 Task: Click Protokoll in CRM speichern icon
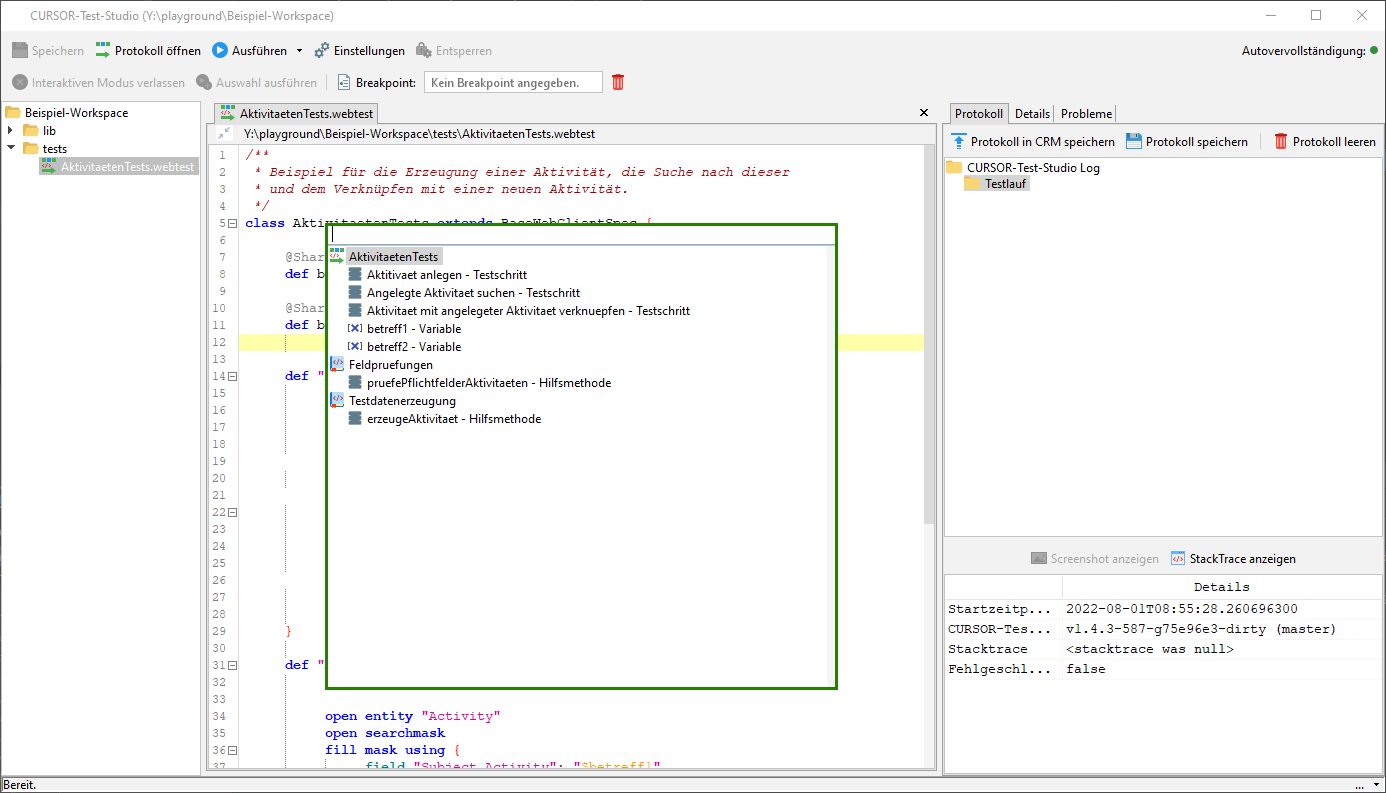(x=959, y=142)
